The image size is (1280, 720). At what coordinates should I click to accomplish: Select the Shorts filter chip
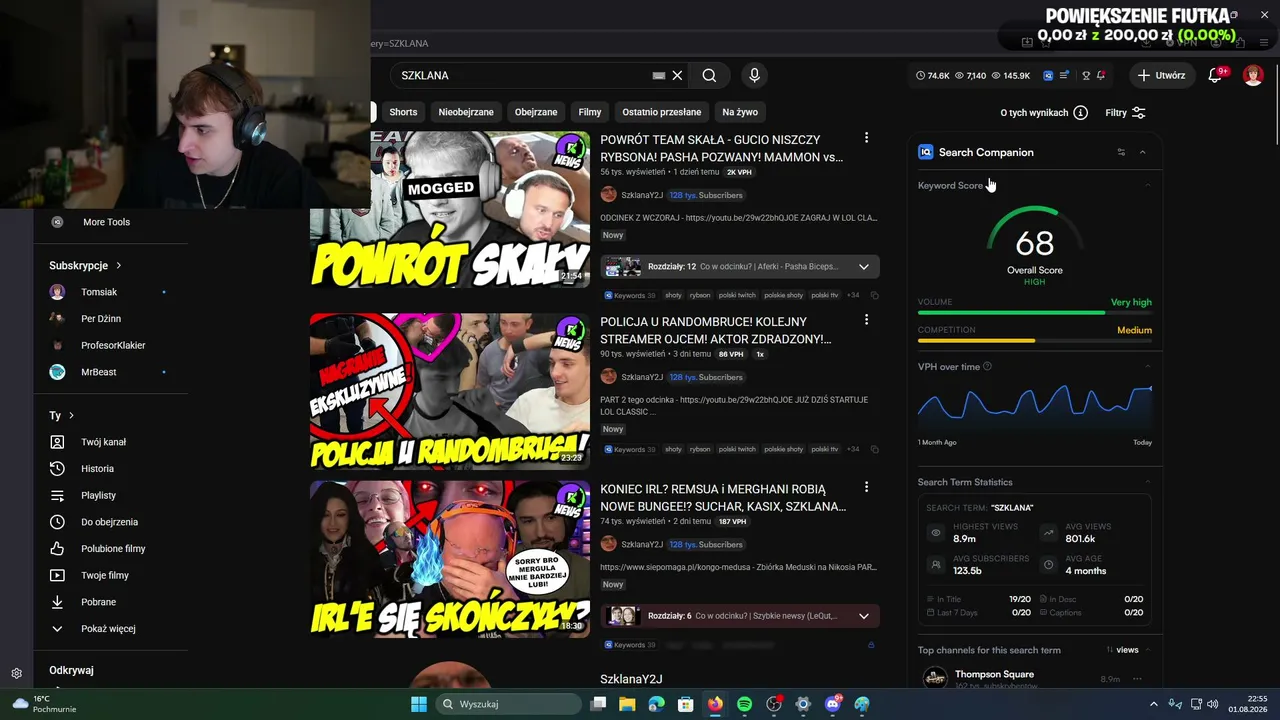pos(403,112)
